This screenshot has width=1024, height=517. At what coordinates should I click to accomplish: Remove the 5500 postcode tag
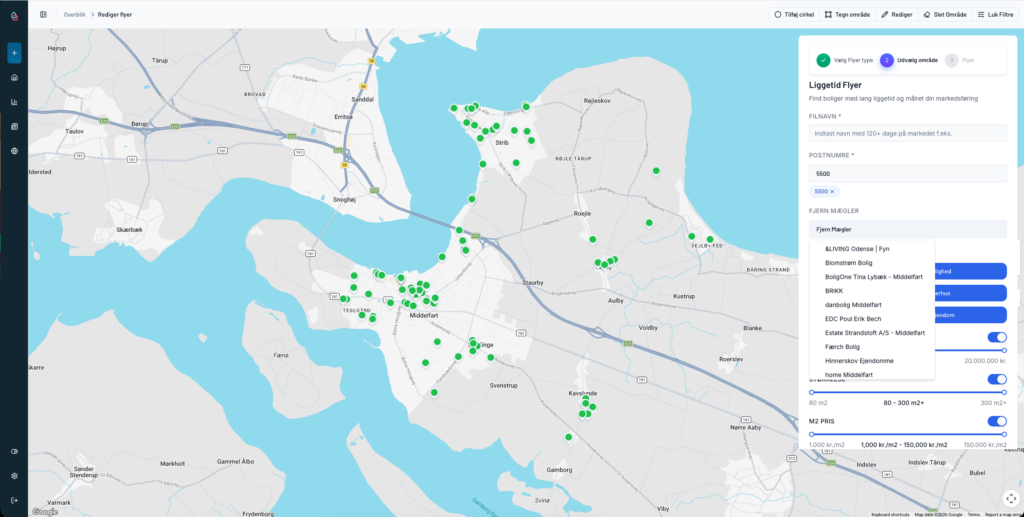(833, 191)
